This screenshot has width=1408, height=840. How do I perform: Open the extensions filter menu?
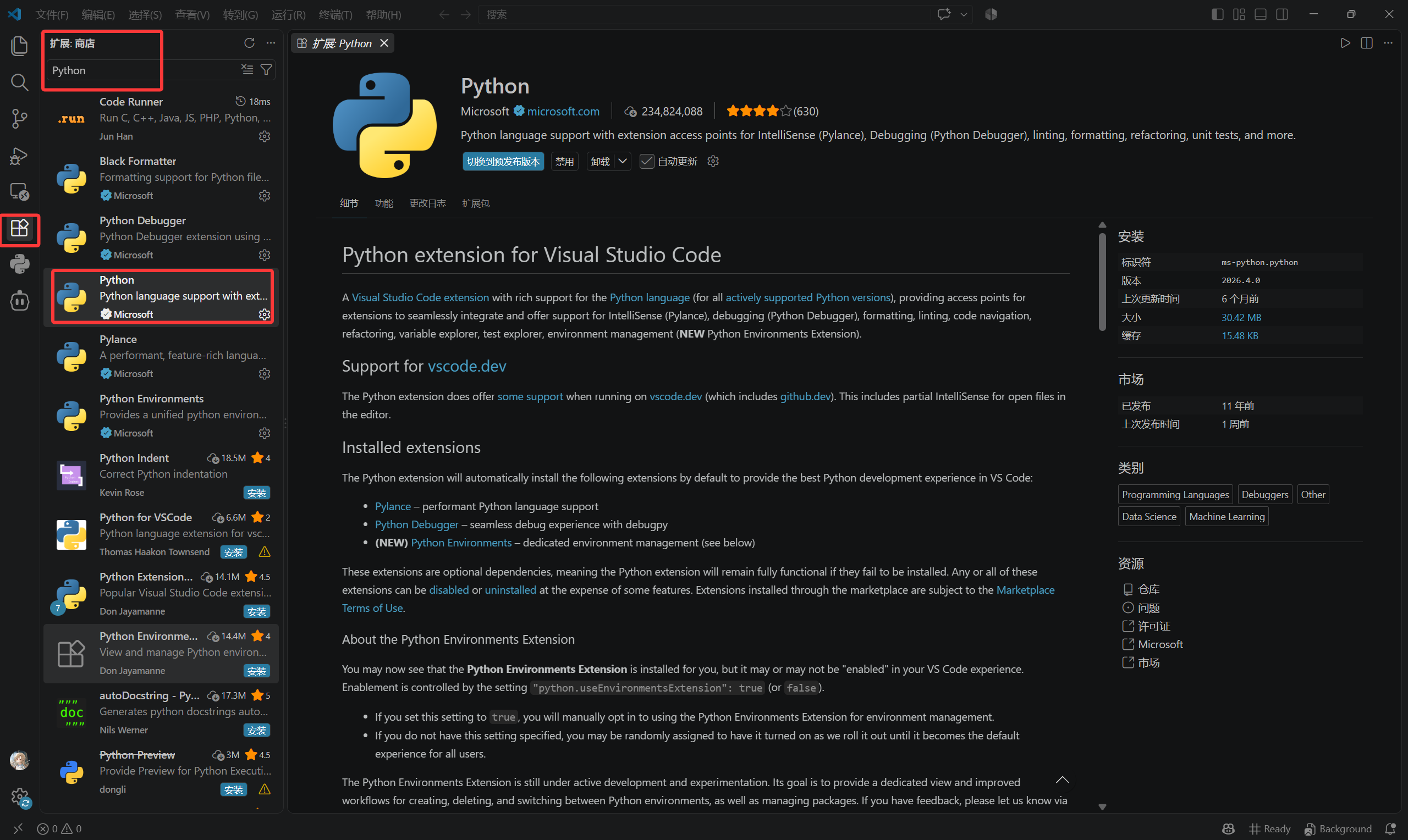266,69
